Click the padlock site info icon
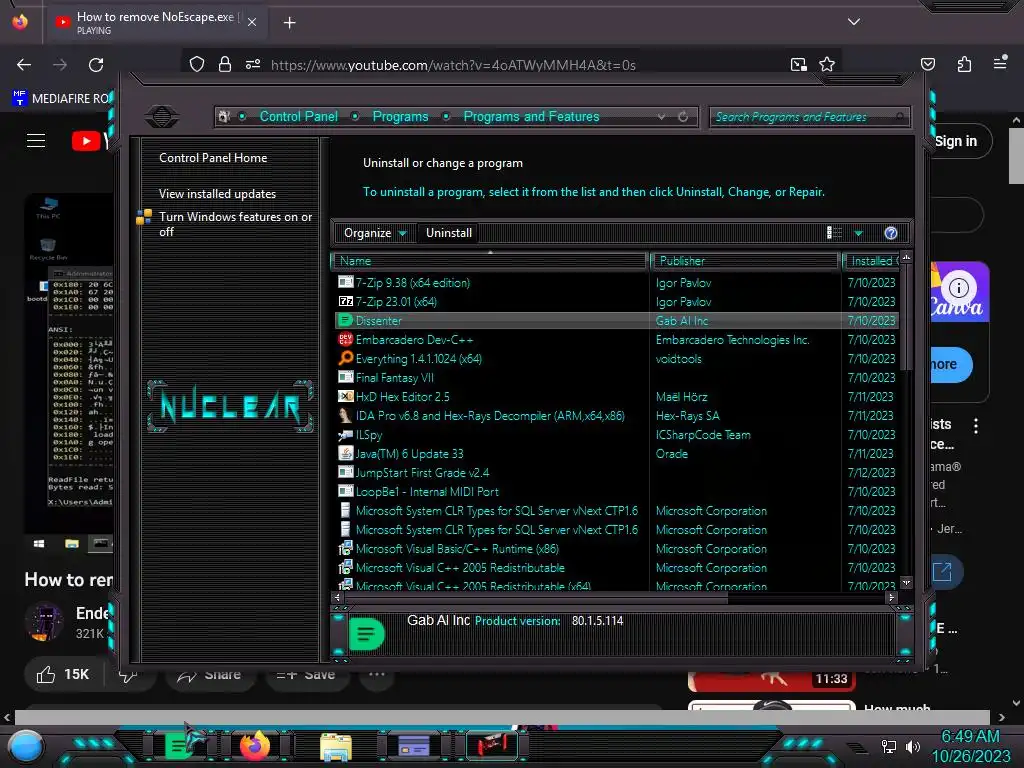Image resolution: width=1024 pixels, height=768 pixels. click(225, 64)
